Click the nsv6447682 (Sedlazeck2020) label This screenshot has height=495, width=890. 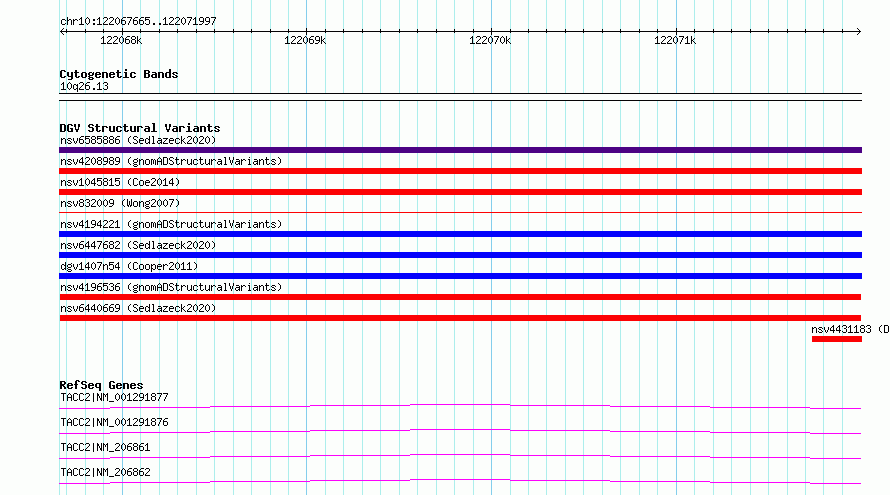click(x=138, y=245)
